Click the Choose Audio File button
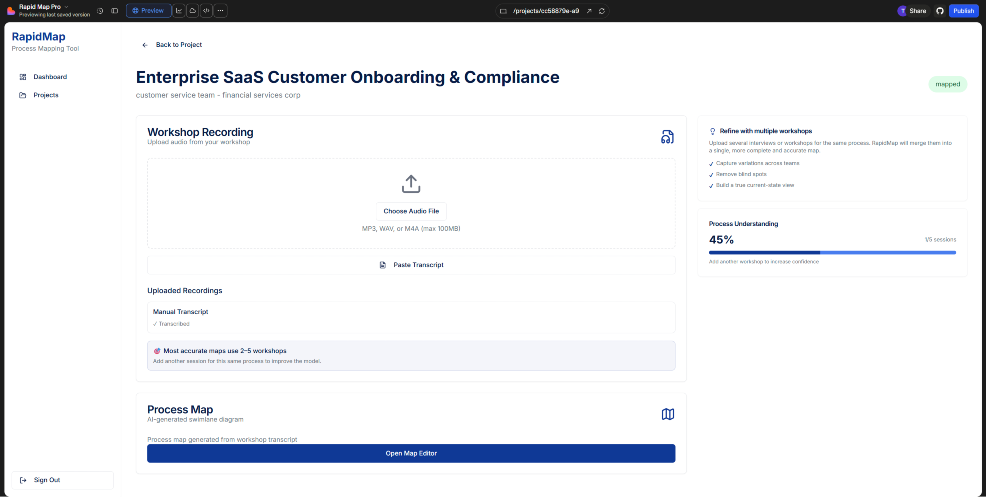This screenshot has height=500, width=986. point(411,211)
